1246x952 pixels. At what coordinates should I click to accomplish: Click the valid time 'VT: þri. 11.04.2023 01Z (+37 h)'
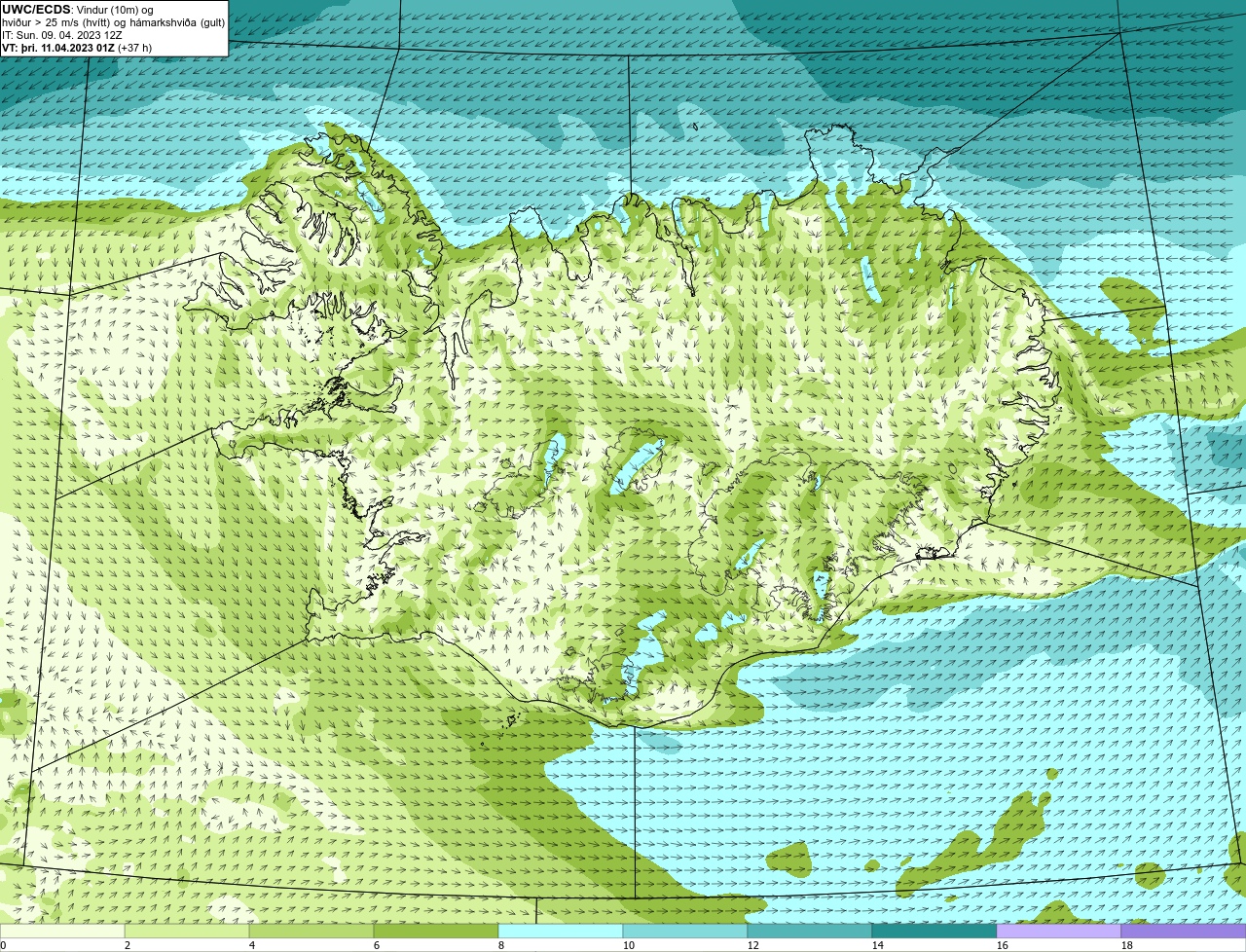[77, 48]
